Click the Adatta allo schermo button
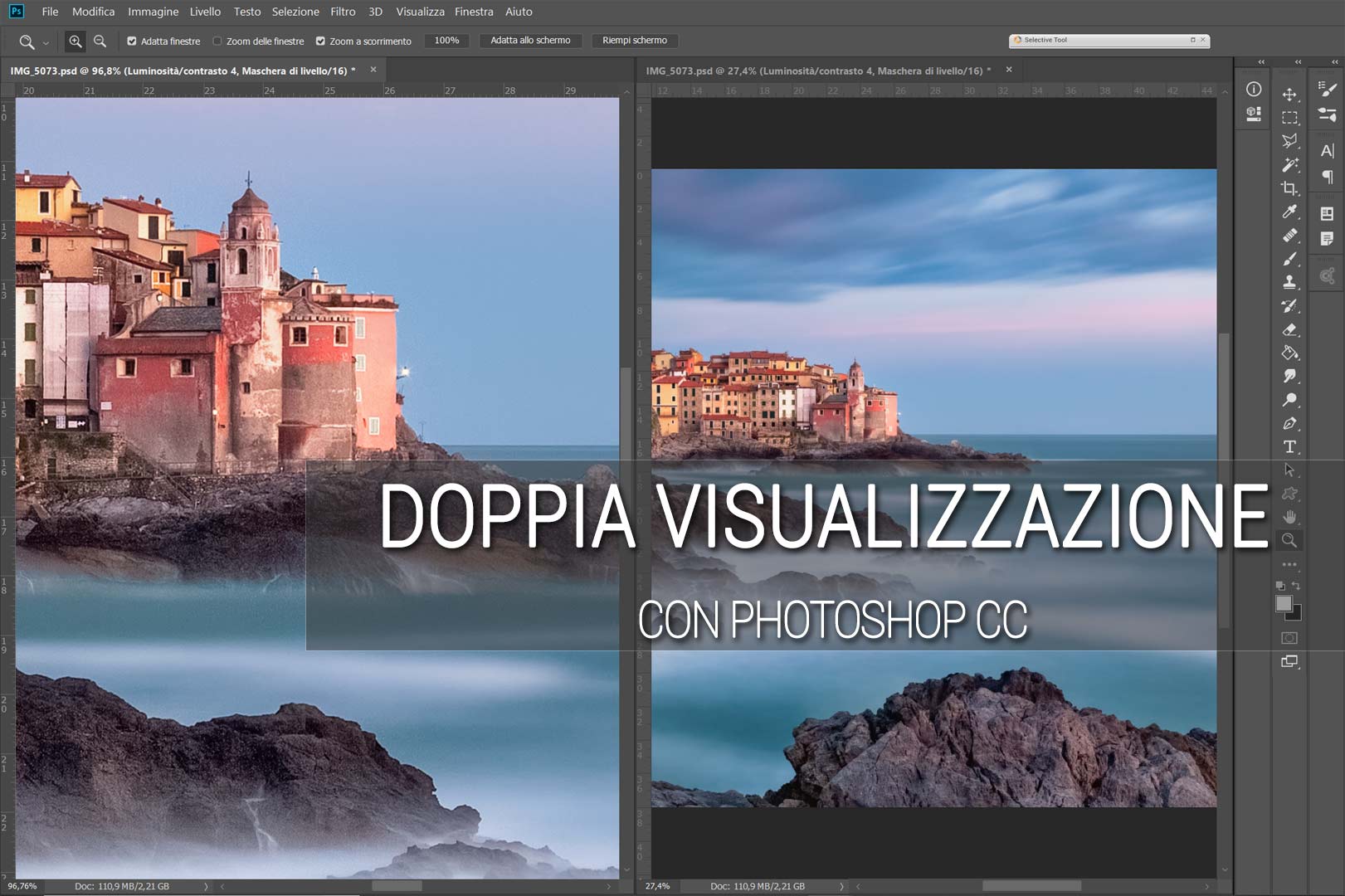The height and width of the screenshot is (896, 1345). (x=530, y=40)
